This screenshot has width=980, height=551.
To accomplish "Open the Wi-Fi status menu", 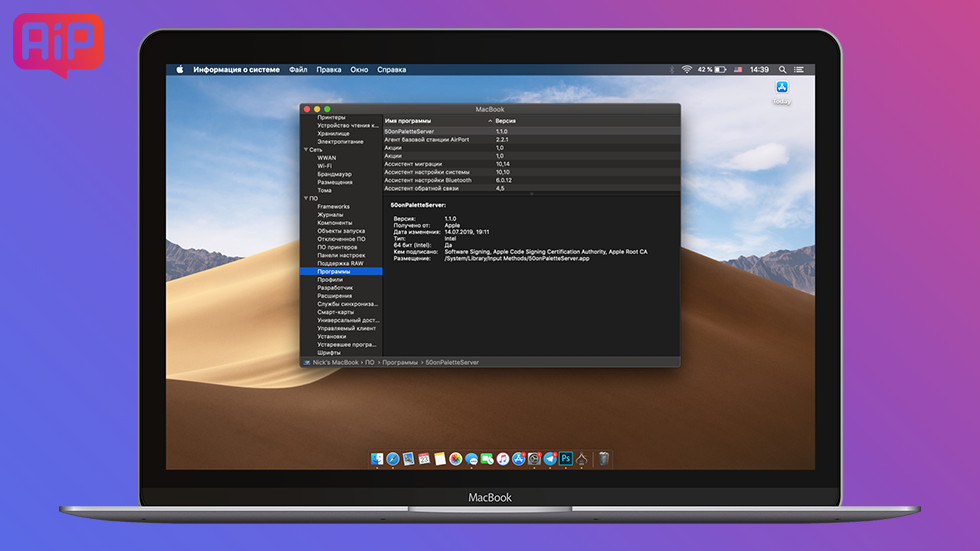I will tap(686, 69).
